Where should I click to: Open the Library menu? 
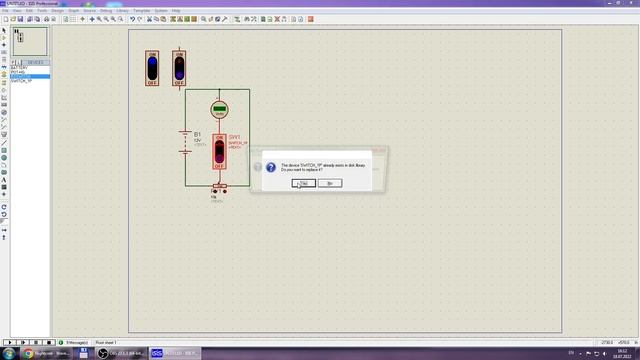click(122, 11)
